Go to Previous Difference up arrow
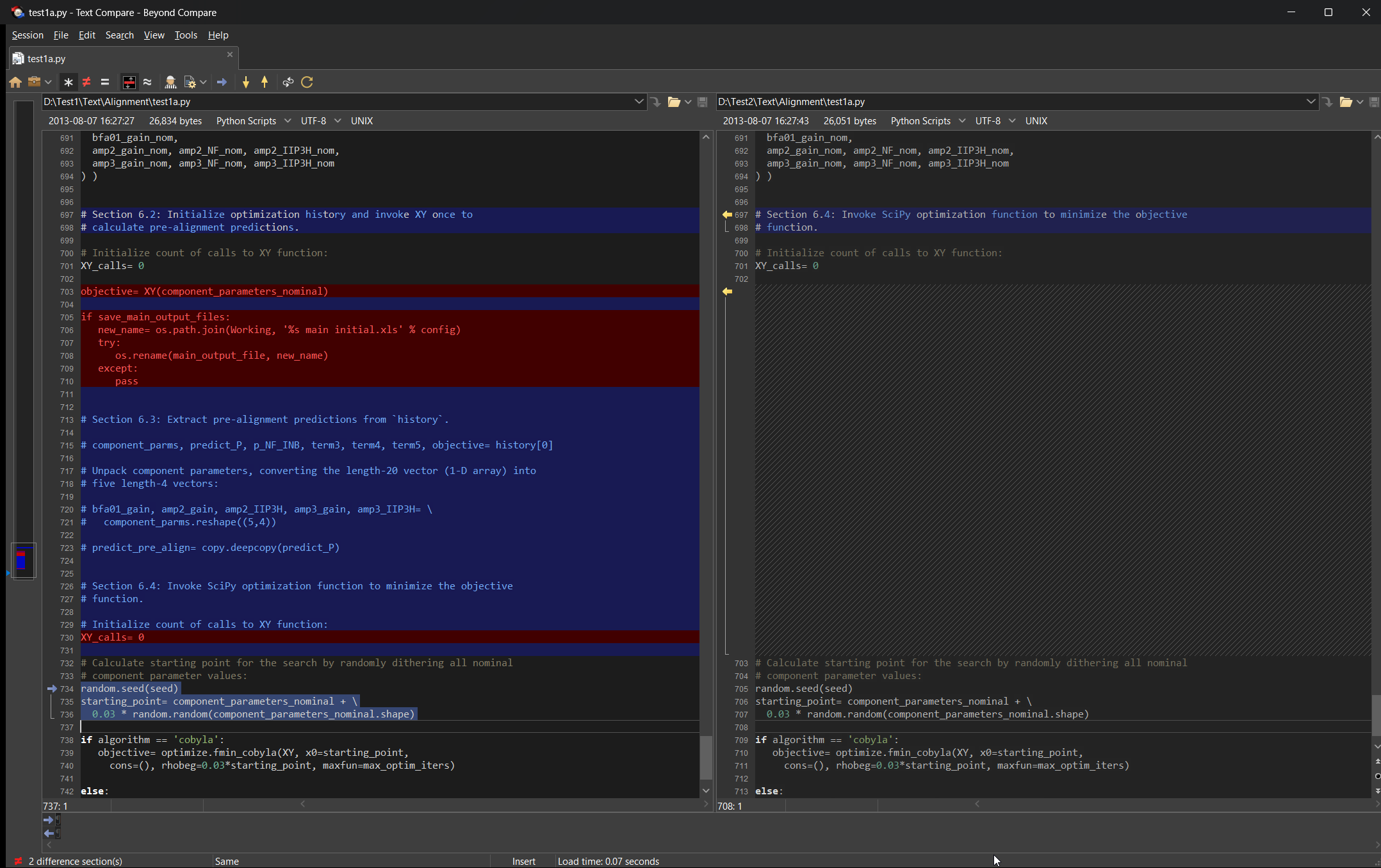The height and width of the screenshot is (868, 1381). pyautogui.click(x=265, y=82)
